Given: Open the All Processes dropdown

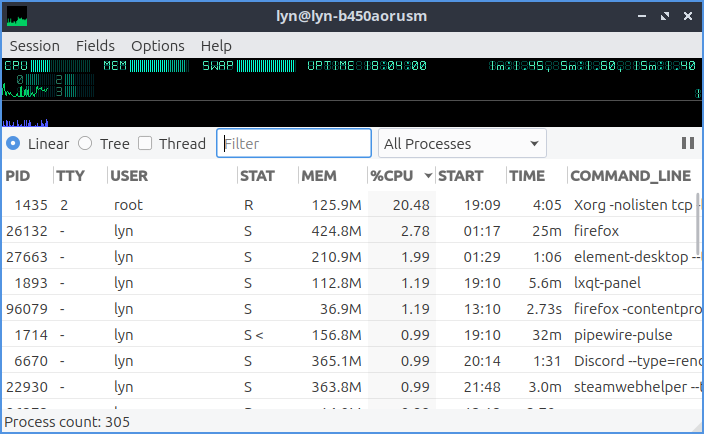Looking at the screenshot, I should point(463,144).
